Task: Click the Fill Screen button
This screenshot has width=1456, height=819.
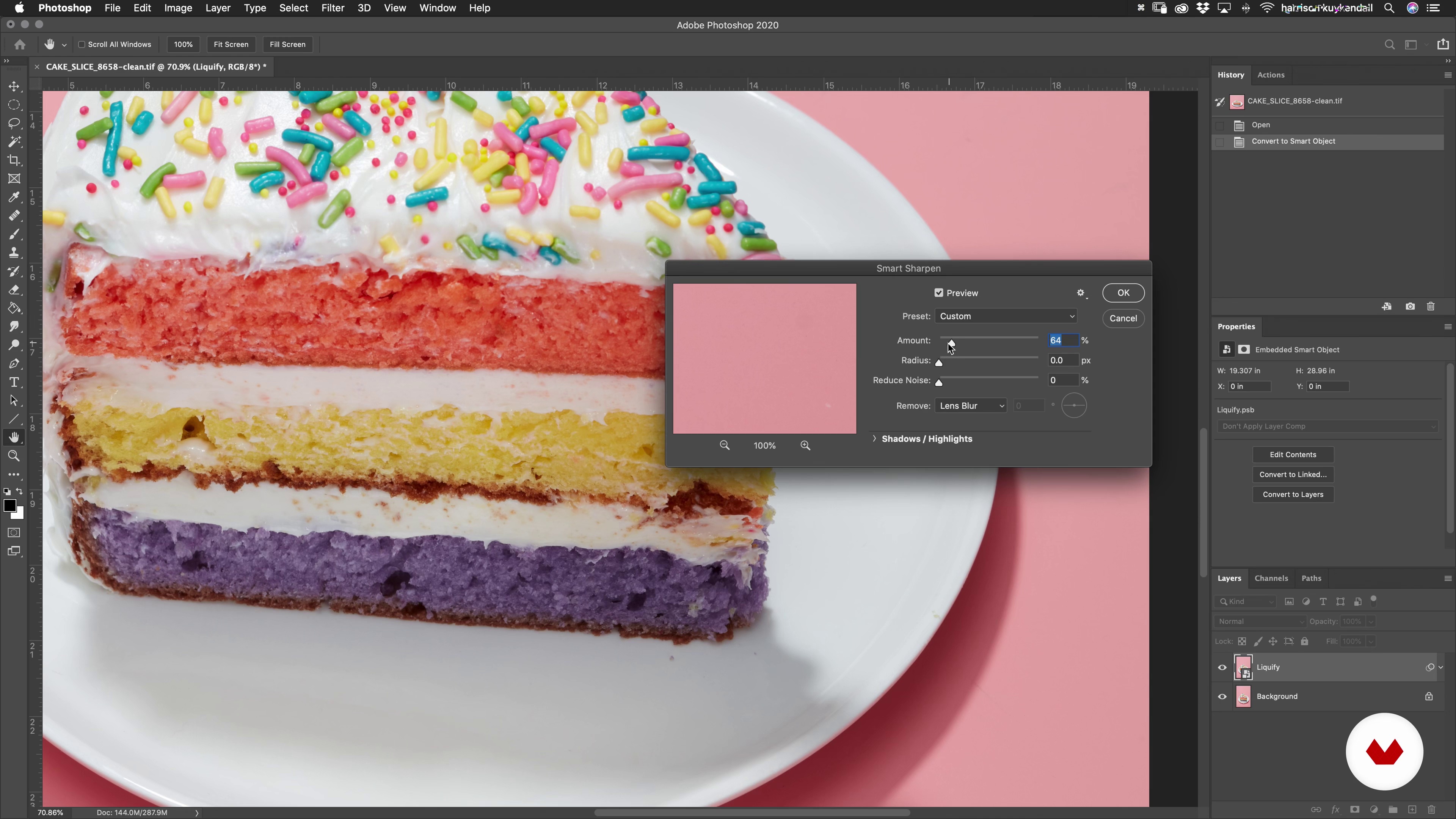Action: pos(287,44)
